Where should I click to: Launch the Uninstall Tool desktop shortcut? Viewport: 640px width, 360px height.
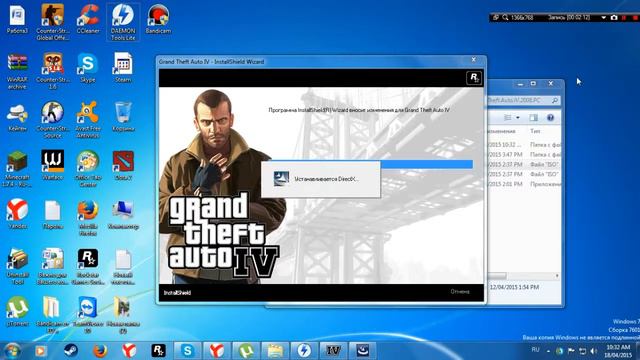pyautogui.click(x=17, y=266)
